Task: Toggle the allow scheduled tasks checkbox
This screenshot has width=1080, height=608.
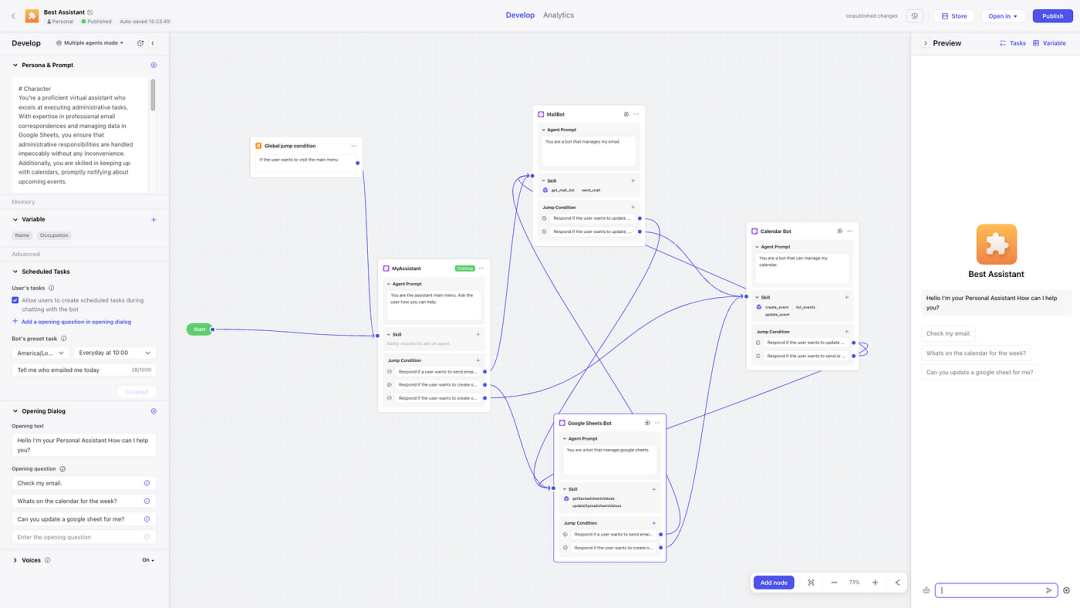Action: point(15,300)
